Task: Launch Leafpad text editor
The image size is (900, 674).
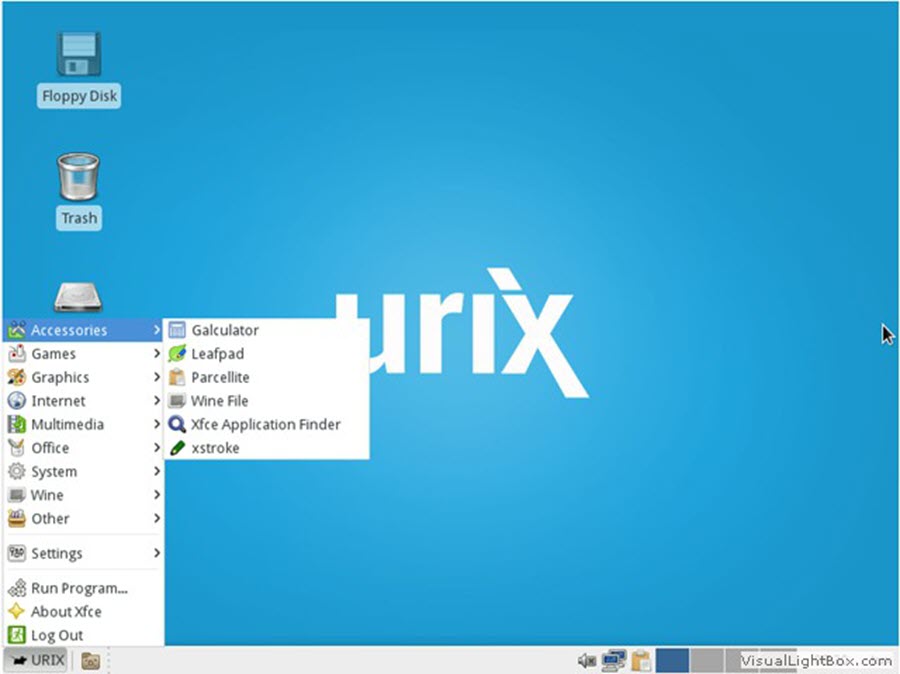Action: click(x=266, y=354)
